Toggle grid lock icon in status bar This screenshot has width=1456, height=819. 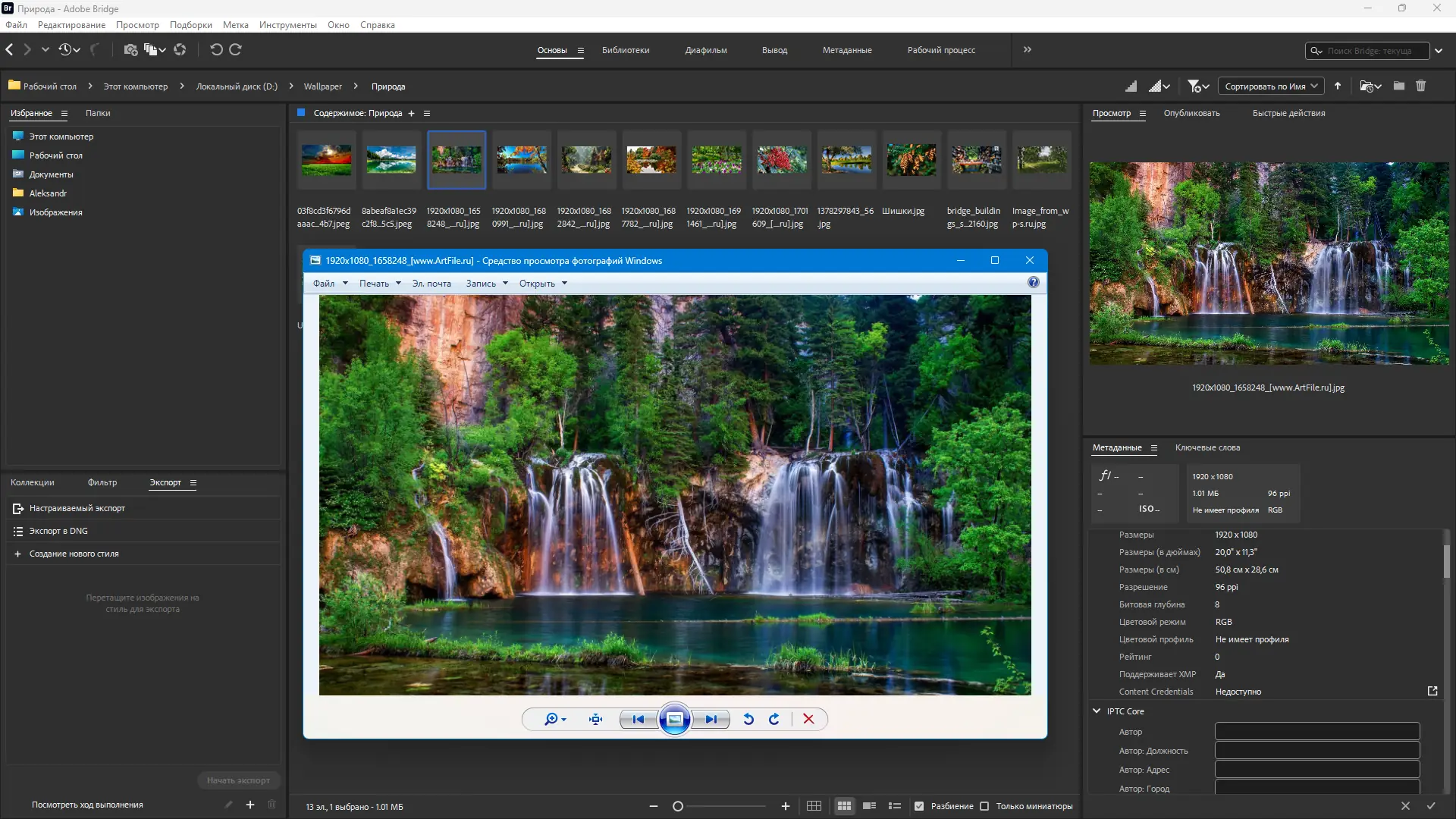point(814,806)
